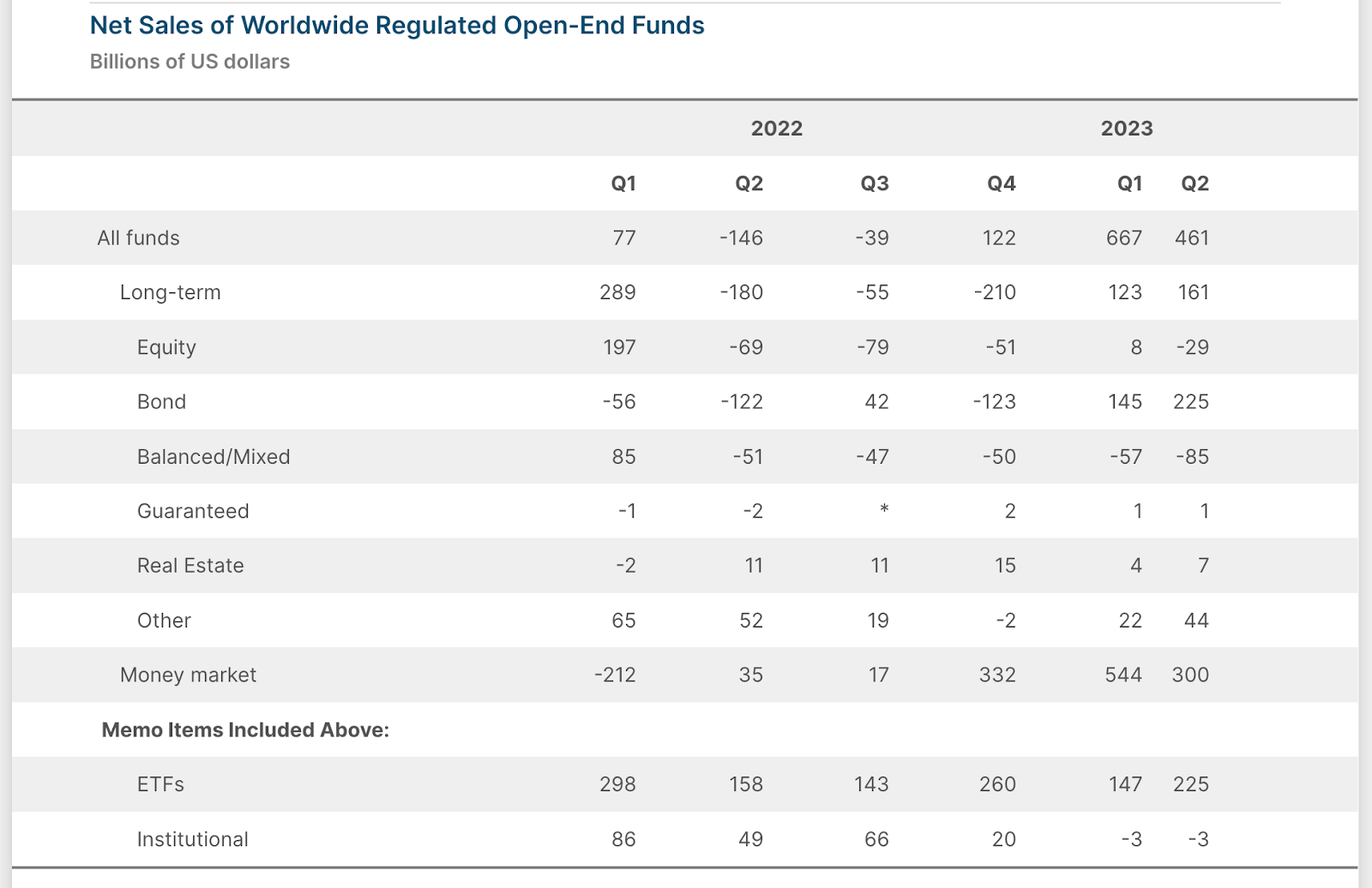Viewport: 1372px width, 888px height.
Task: Click Long-term value 289
Action: (x=617, y=293)
